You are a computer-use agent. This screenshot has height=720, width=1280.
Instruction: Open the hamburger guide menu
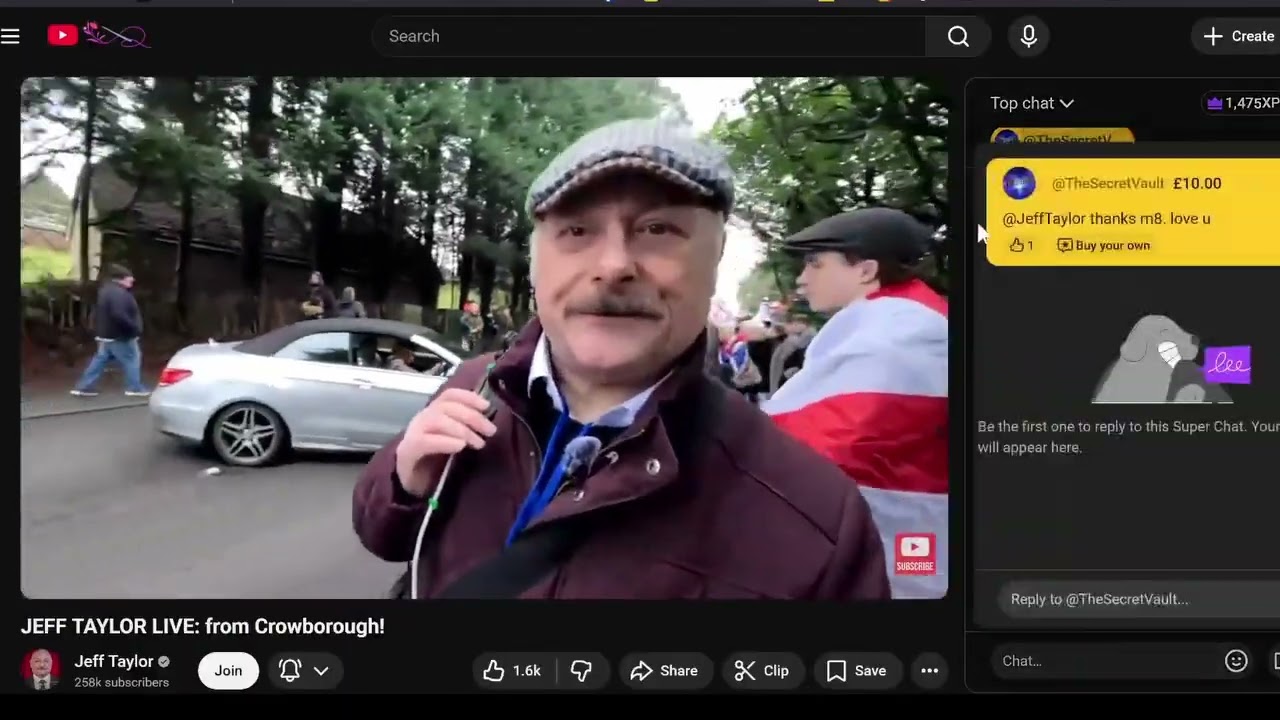tap(10, 36)
